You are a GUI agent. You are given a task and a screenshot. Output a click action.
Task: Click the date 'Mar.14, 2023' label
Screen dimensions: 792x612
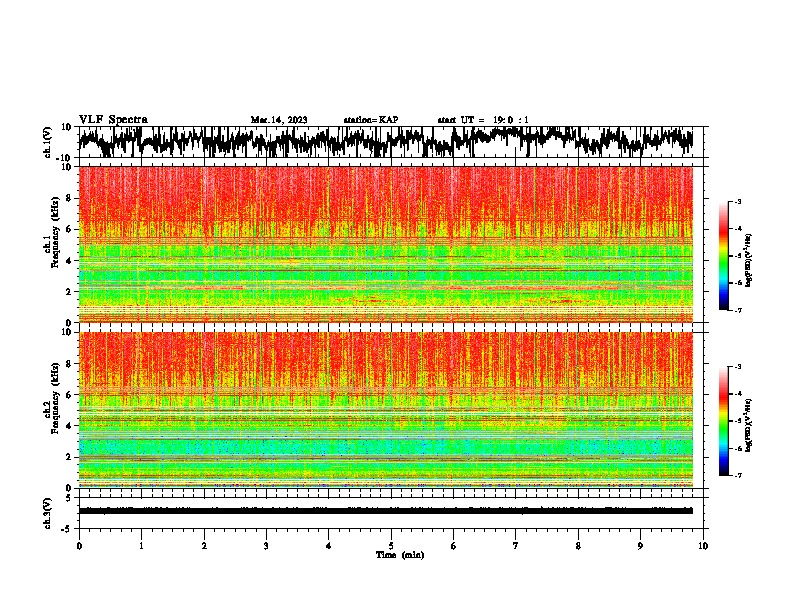coord(279,120)
